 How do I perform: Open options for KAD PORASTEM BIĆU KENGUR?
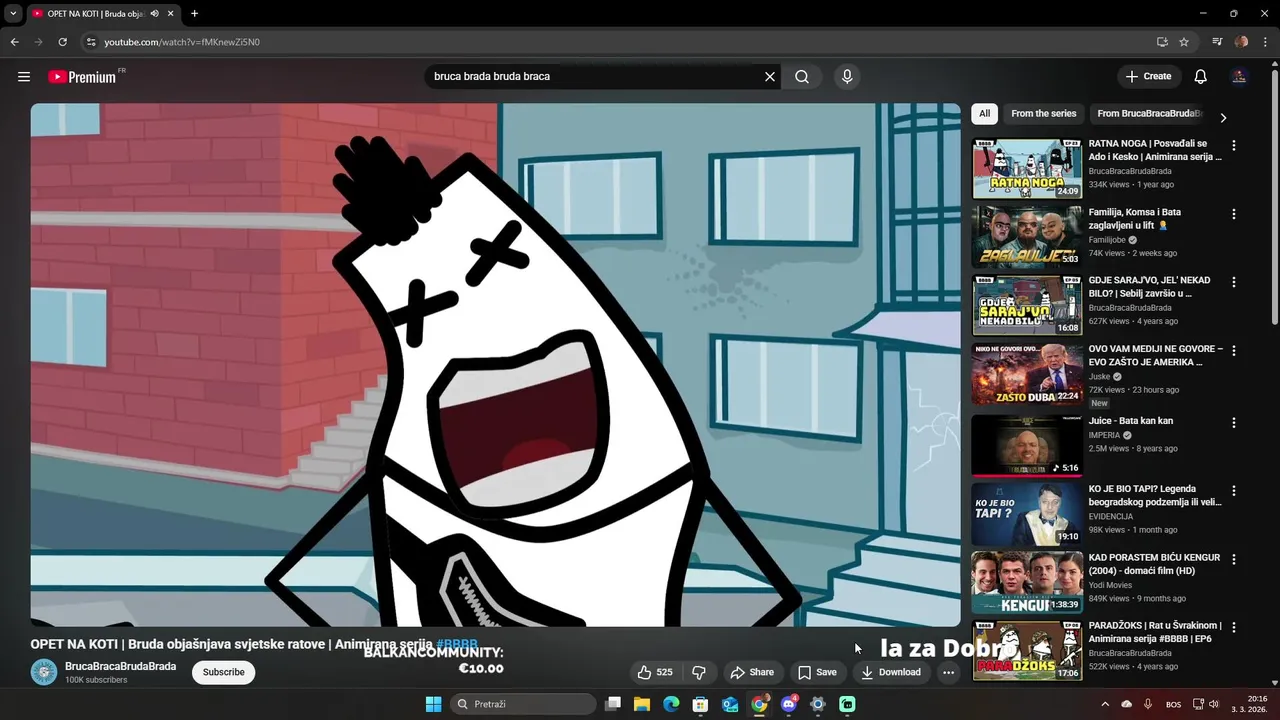[x=1233, y=559]
